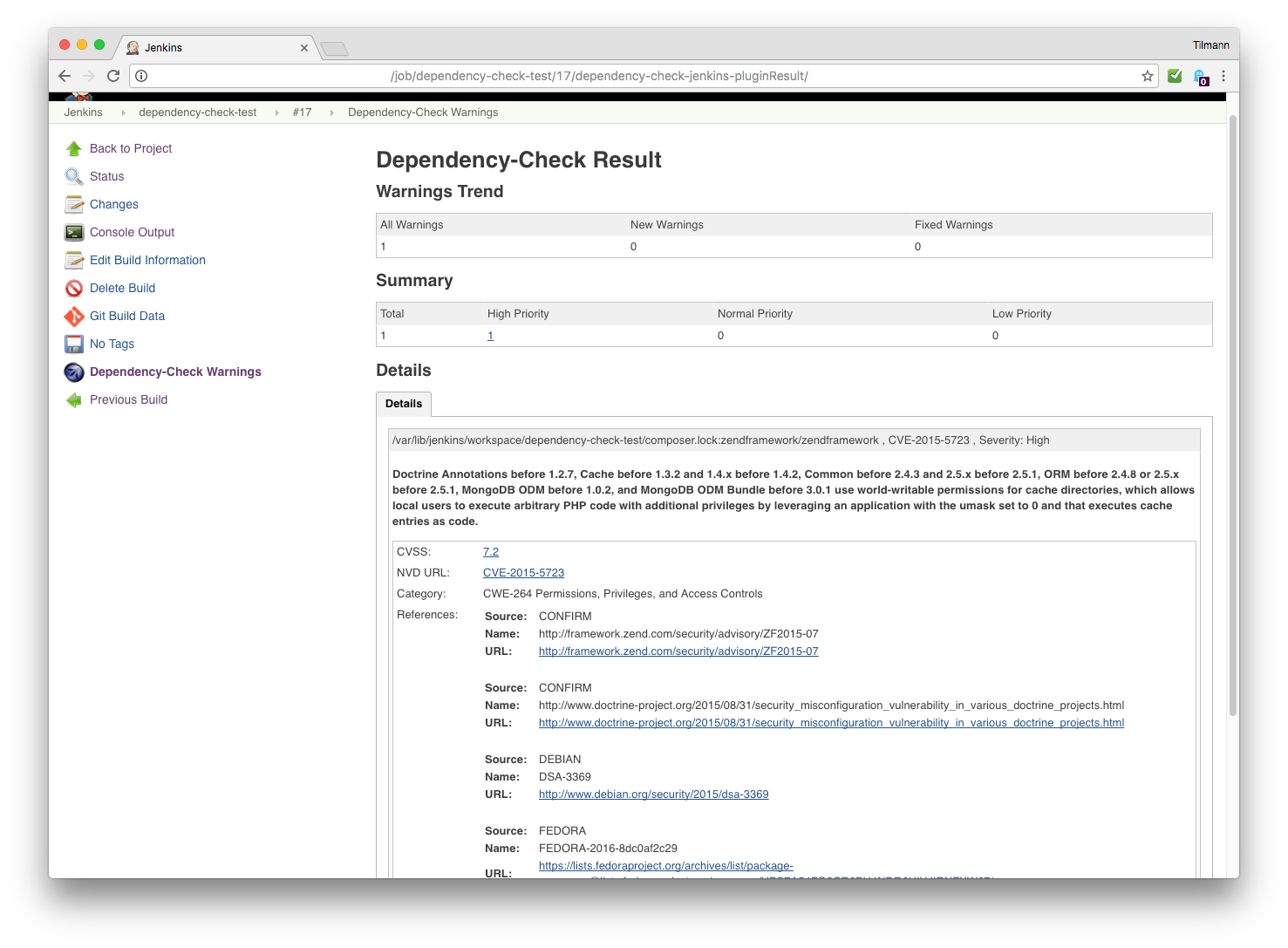This screenshot has height=948, width=1288.
Task: Click the New Warnings column header
Action: 666,225
